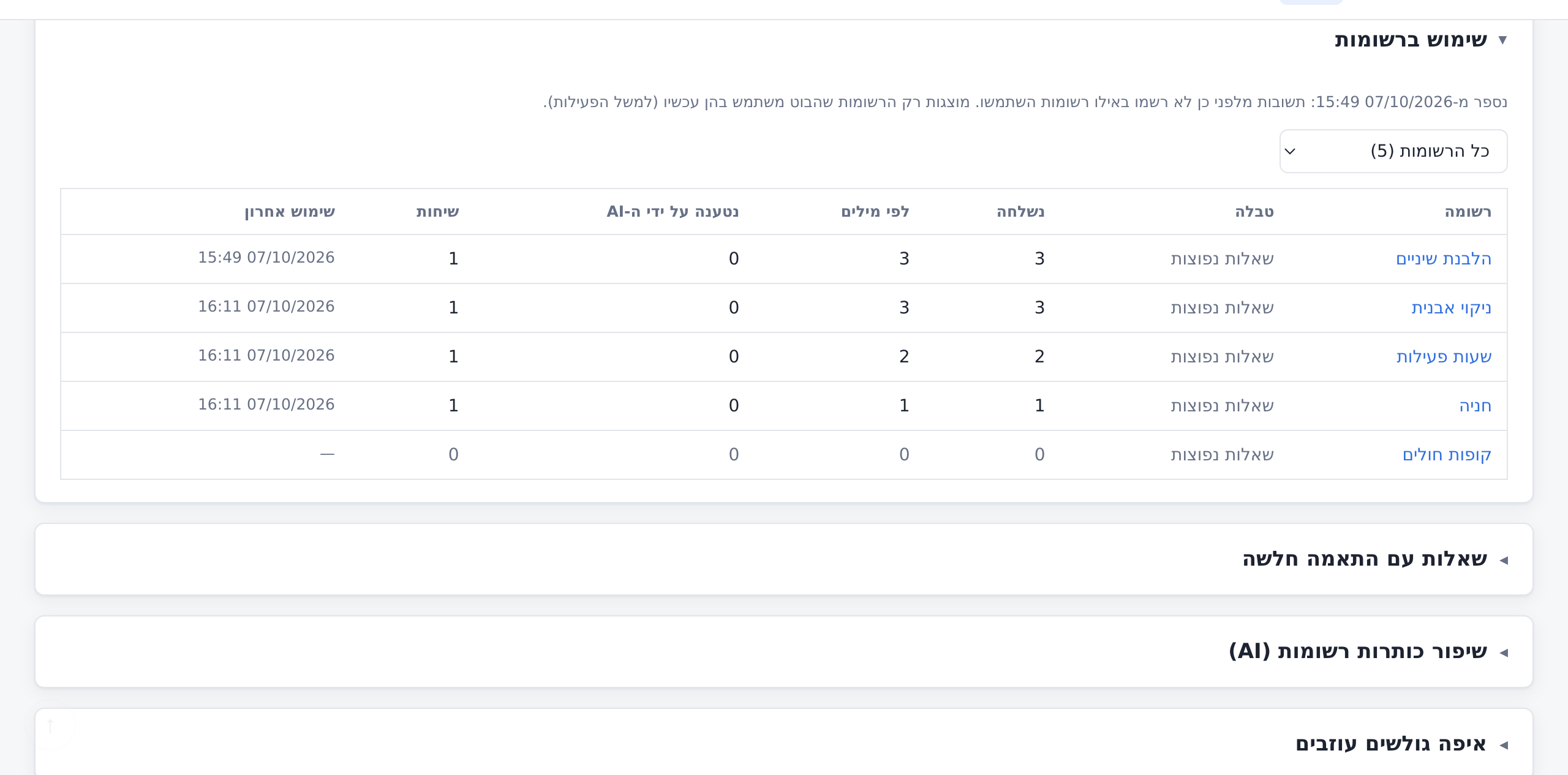Image resolution: width=1568 pixels, height=775 pixels.
Task: Open the הלבנת שיניים record link
Action: [x=1444, y=259]
